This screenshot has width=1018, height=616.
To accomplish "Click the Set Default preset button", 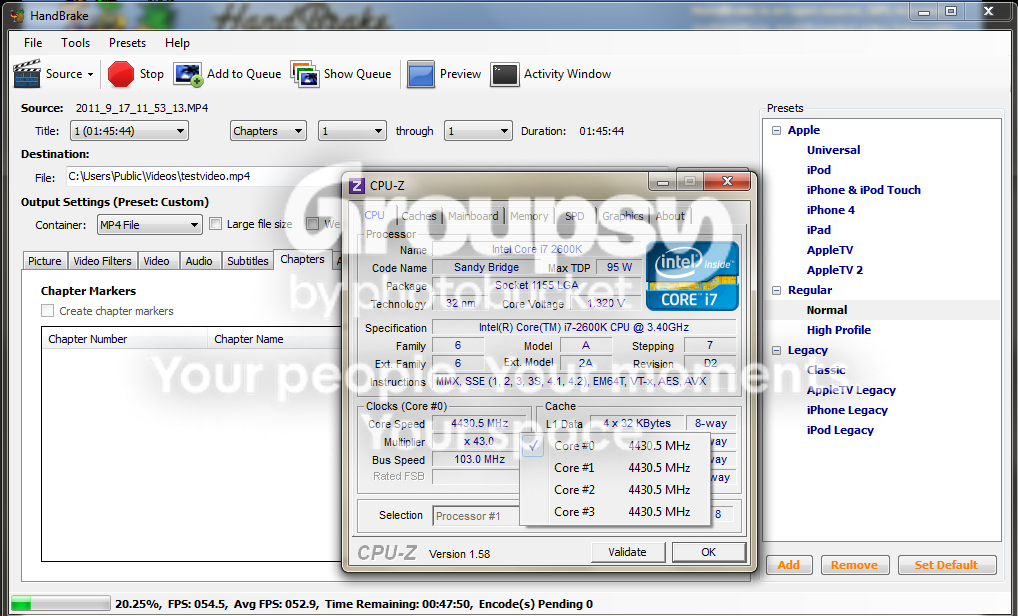I will tap(947, 565).
